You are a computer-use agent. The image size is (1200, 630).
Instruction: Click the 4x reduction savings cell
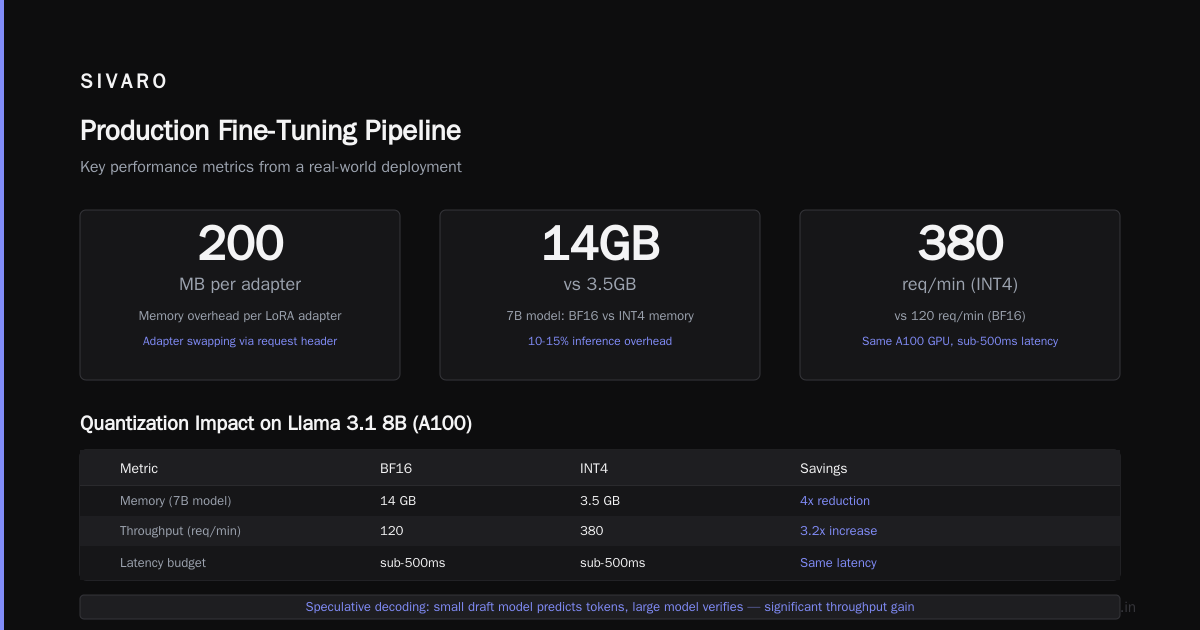point(835,501)
